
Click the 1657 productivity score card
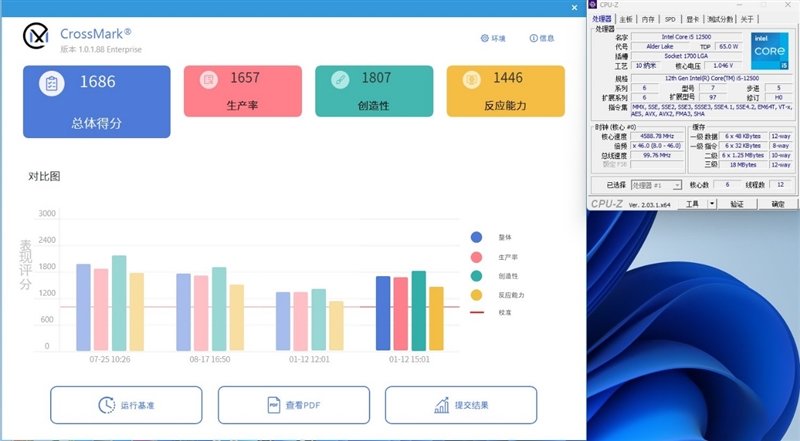click(243, 91)
